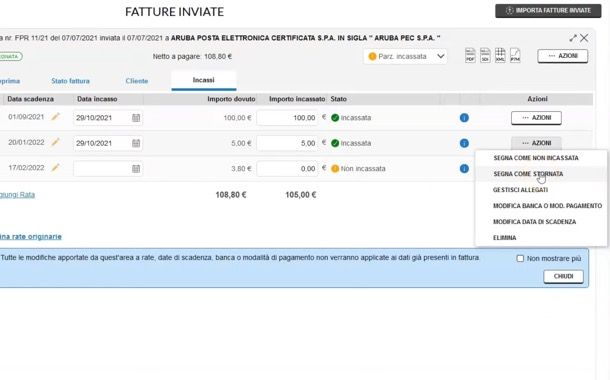Click 'Importo dovuto' column header

coord(231,99)
